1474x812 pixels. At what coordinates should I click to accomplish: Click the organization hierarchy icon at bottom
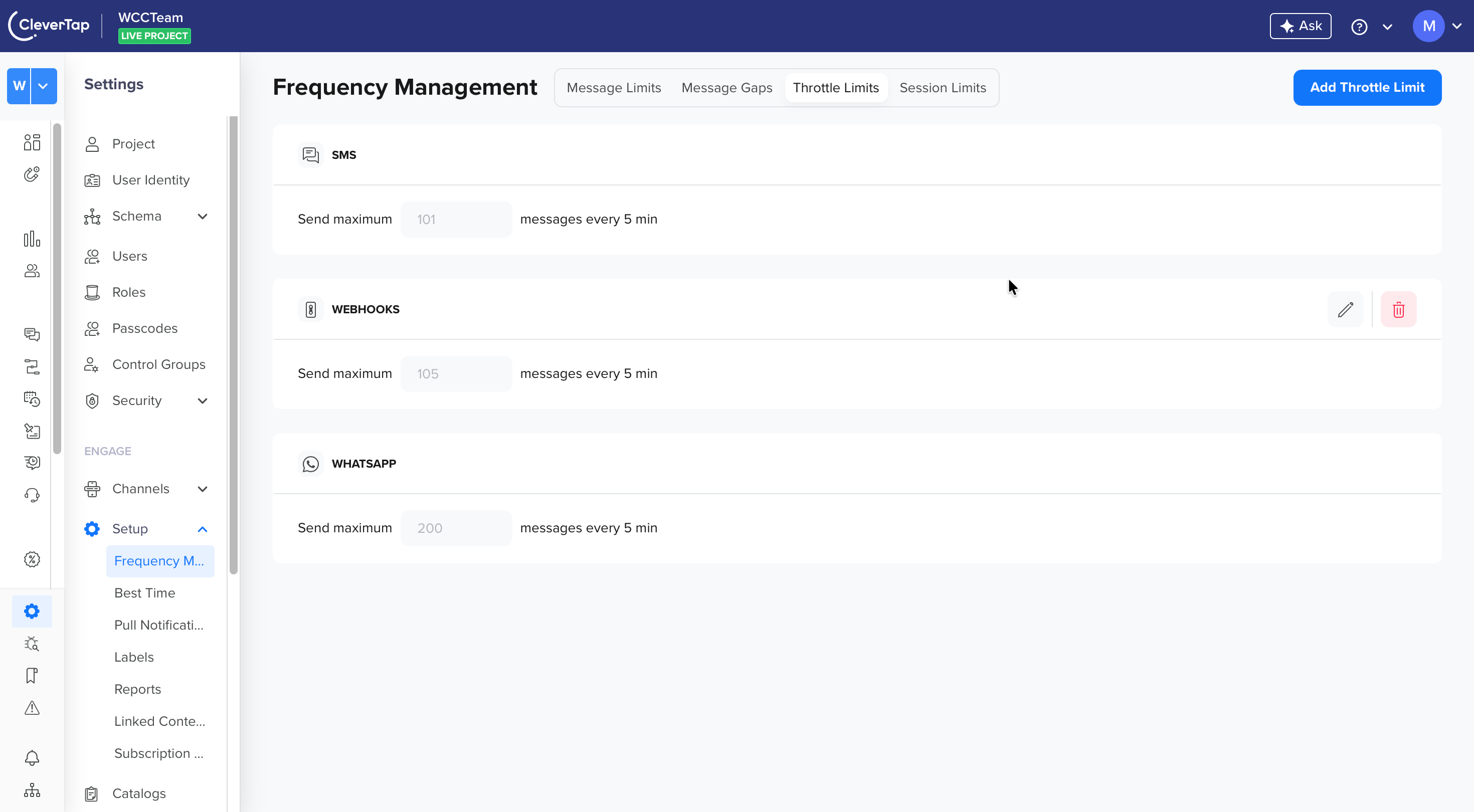(32, 790)
